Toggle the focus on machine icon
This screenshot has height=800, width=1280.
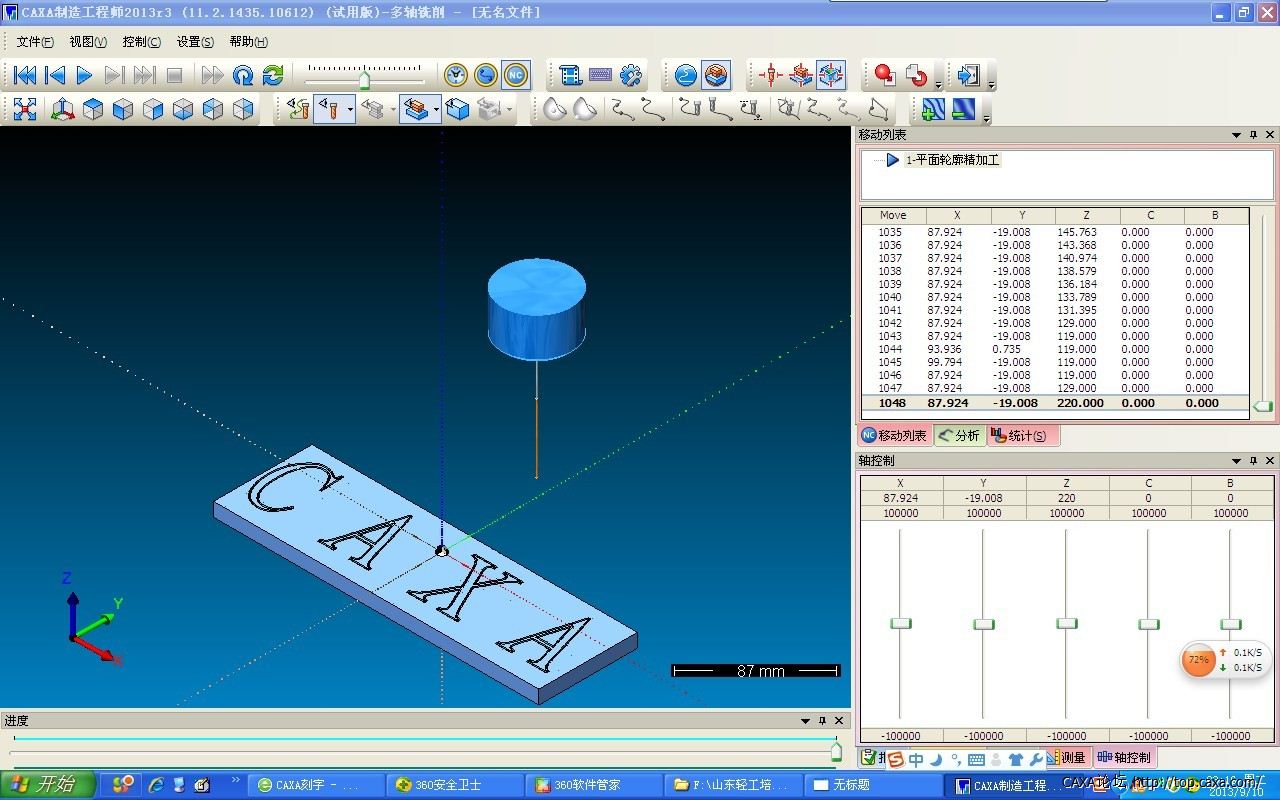(830, 75)
